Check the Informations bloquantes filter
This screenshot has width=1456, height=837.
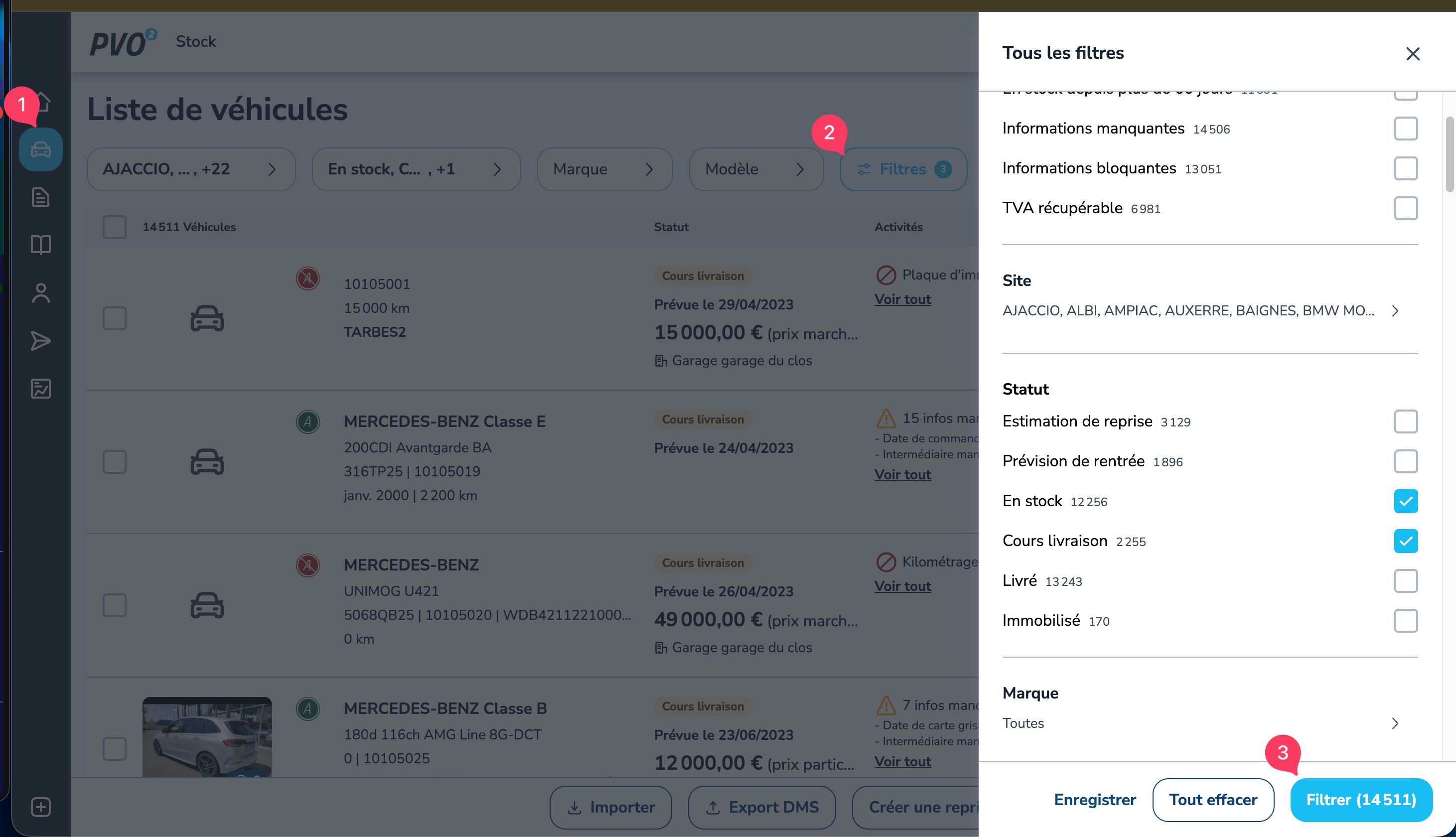tap(1405, 168)
